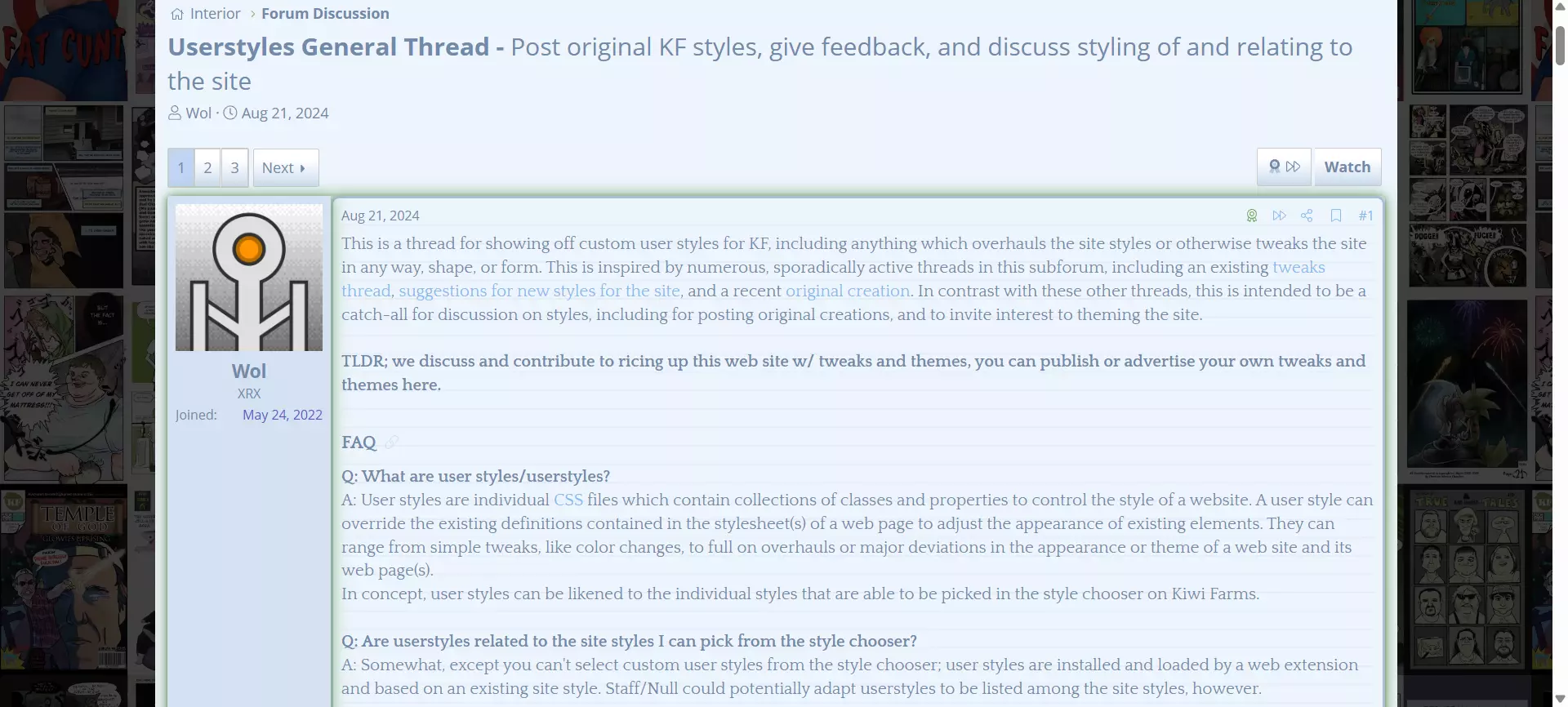This screenshot has height=707, width=1568.
Task: Open 'suggestions for new styles for the site' link
Action: (539, 291)
